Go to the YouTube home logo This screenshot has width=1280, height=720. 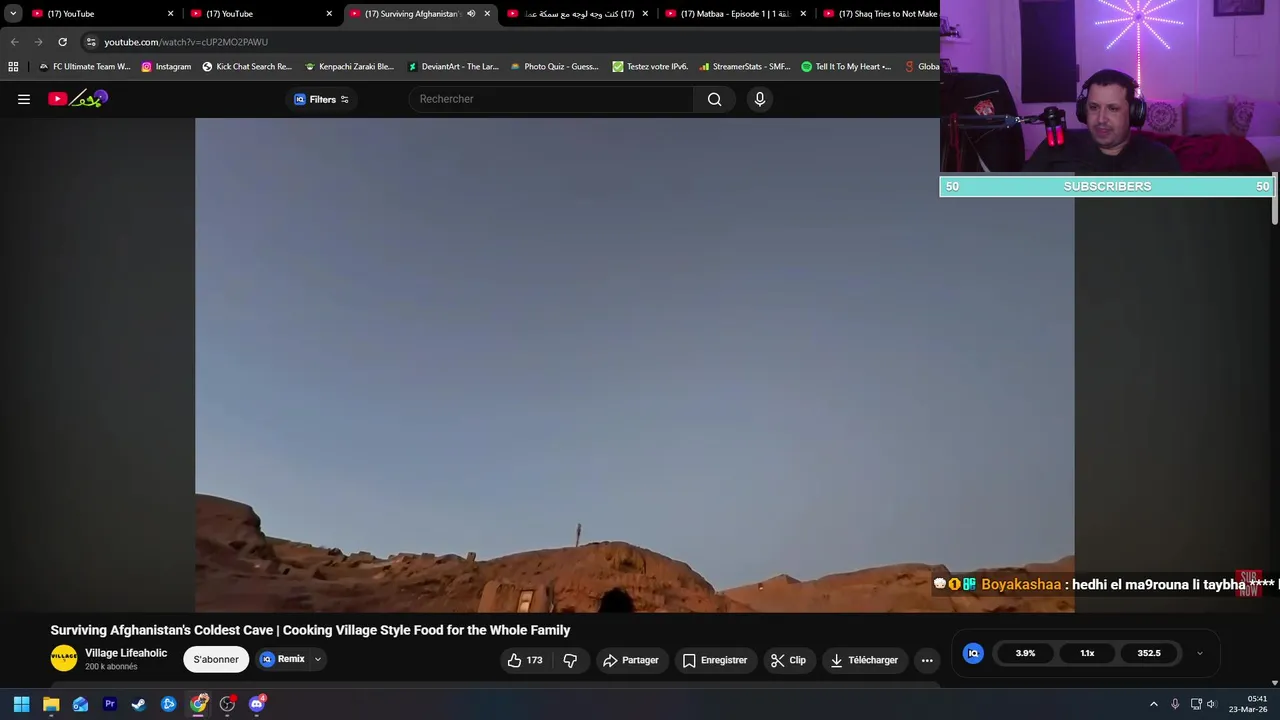pos(77,98)
